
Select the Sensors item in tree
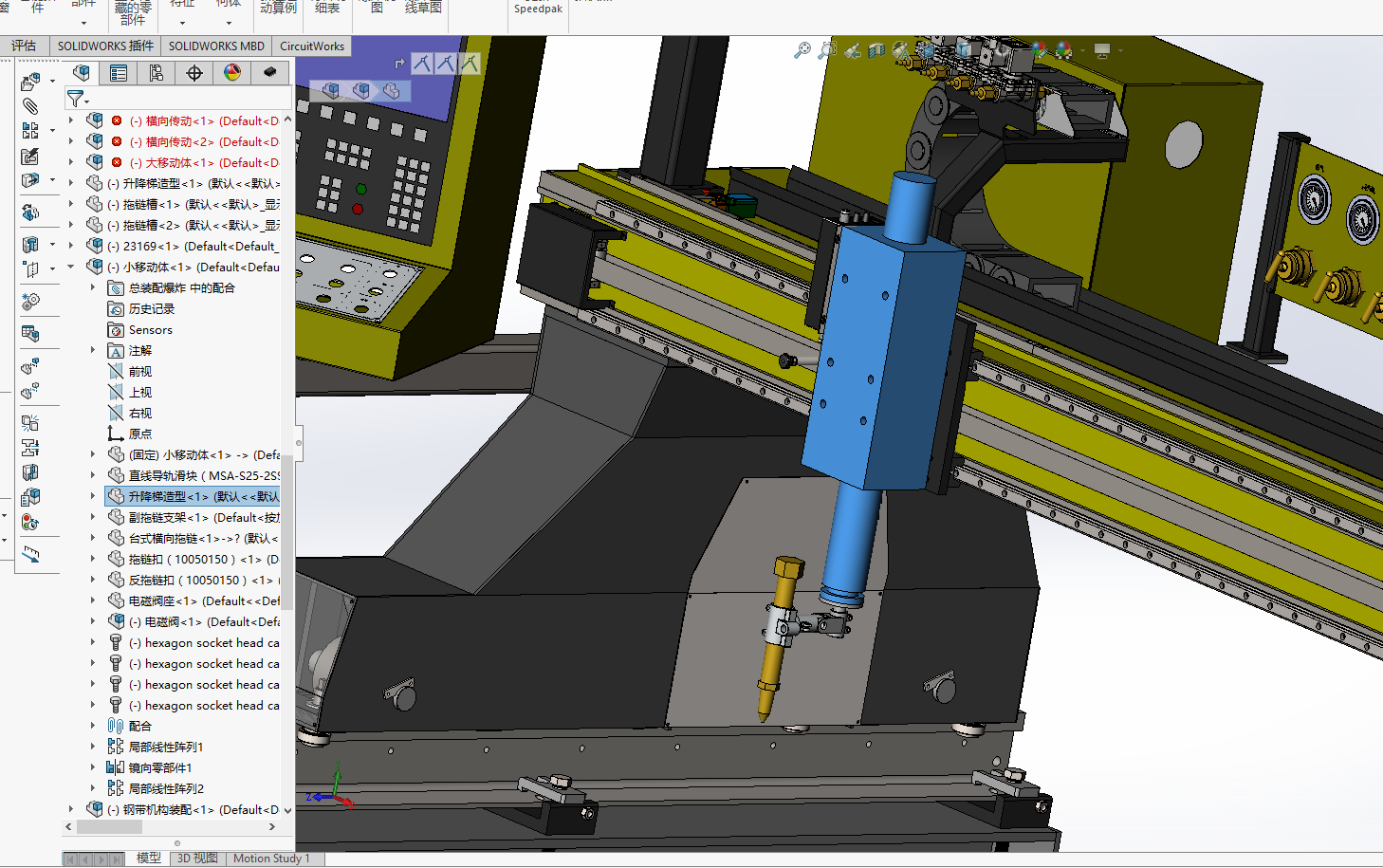coord(150,330)
